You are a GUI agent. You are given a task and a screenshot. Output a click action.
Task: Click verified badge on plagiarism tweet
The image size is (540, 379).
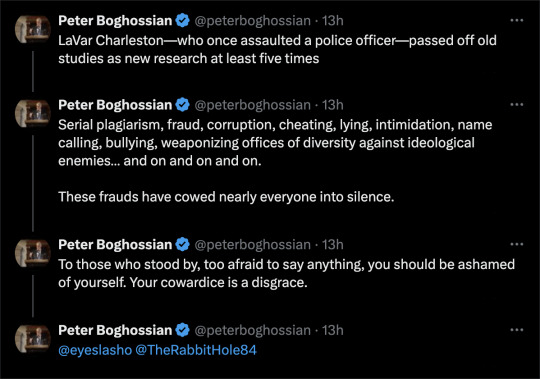(x=183, y=105)
